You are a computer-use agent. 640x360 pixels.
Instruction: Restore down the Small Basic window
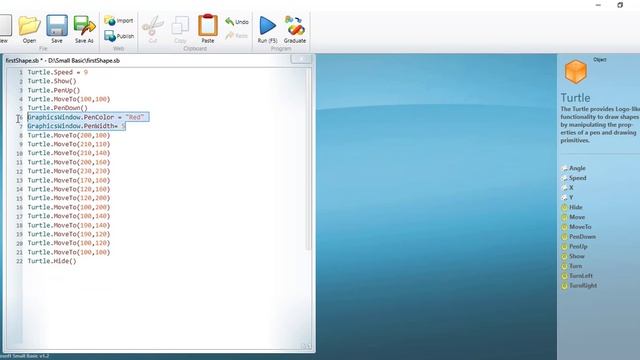tap(620, 5)
